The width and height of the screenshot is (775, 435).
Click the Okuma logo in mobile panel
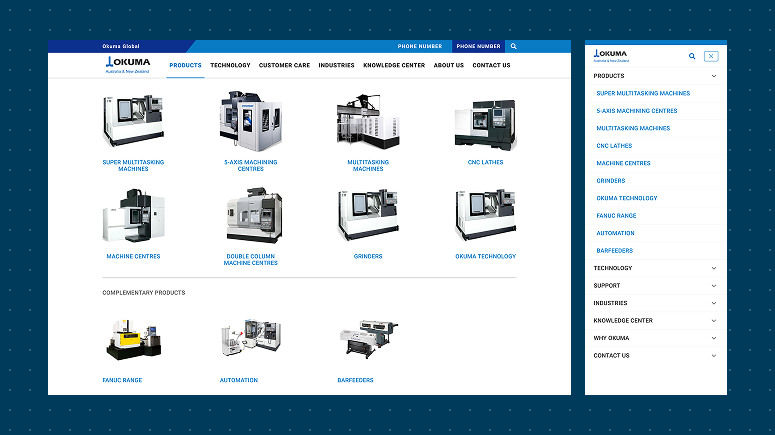pyautogui.click(x=610, y=55)
